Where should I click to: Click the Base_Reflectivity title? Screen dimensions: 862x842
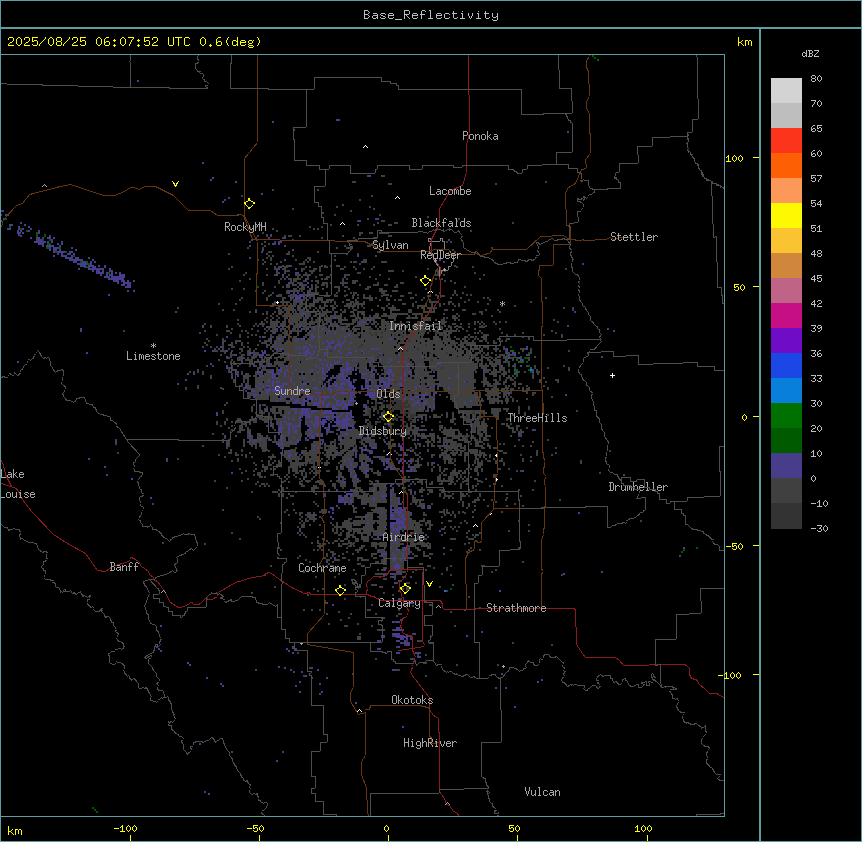click(431, 15)
